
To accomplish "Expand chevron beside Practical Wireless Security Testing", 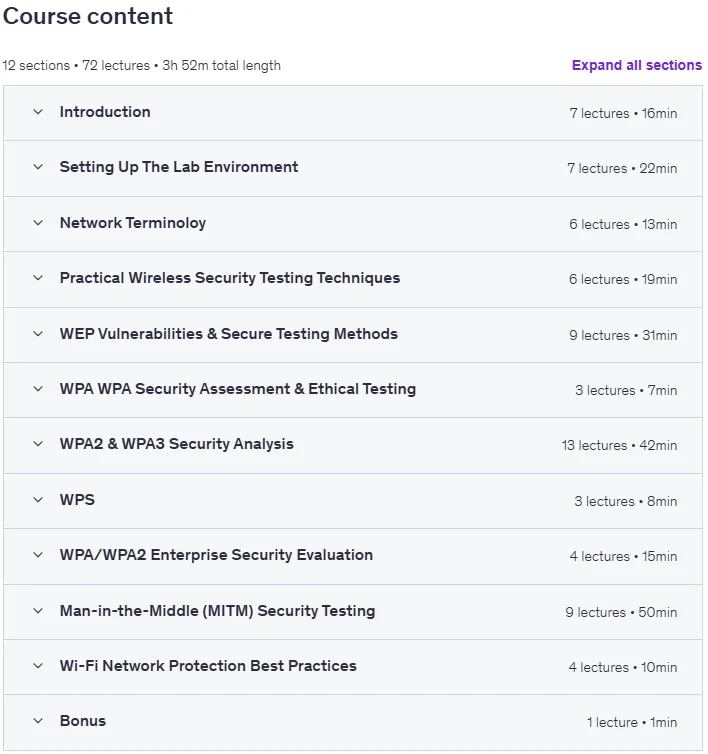I will tap(38, 278).
